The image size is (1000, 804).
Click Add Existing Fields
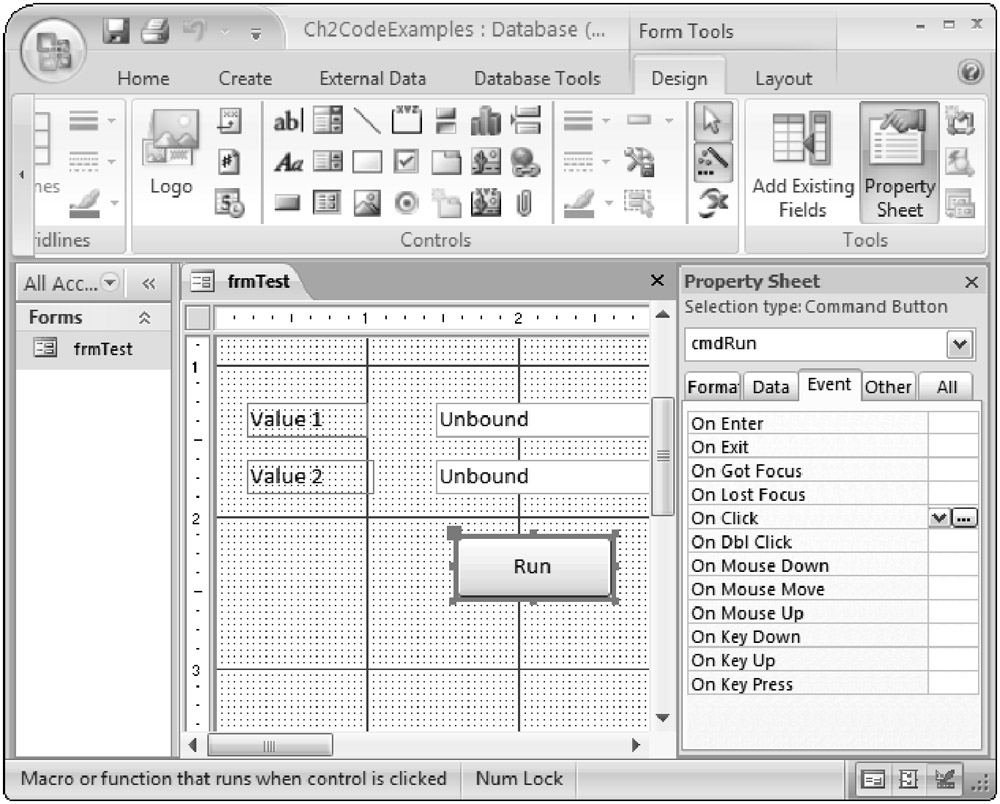[803, 166]
